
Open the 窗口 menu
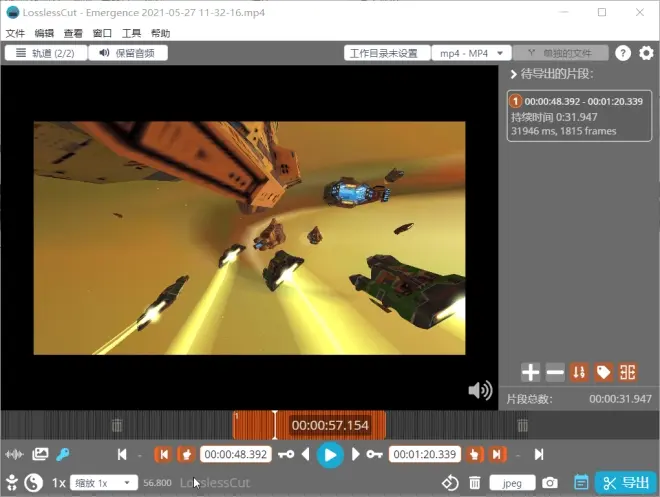click(102, 33)
